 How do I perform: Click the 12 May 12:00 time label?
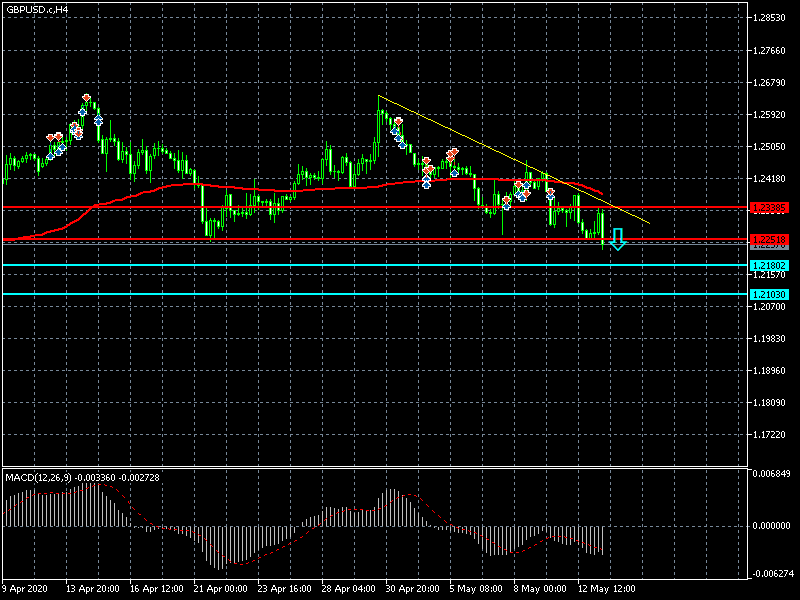click(x=604, y=587)
